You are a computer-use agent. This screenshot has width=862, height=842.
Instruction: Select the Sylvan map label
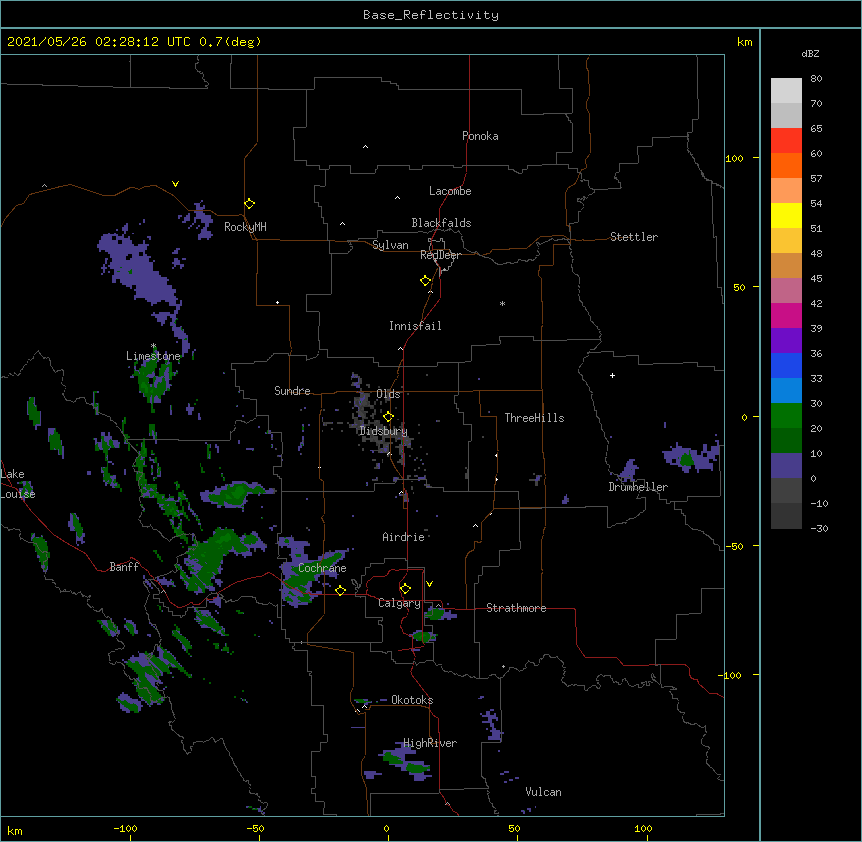tap(390, 245)
